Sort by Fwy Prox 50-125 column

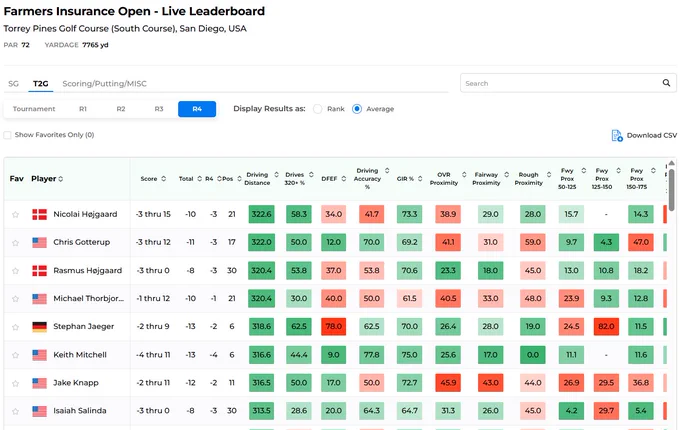pos(584,170)
